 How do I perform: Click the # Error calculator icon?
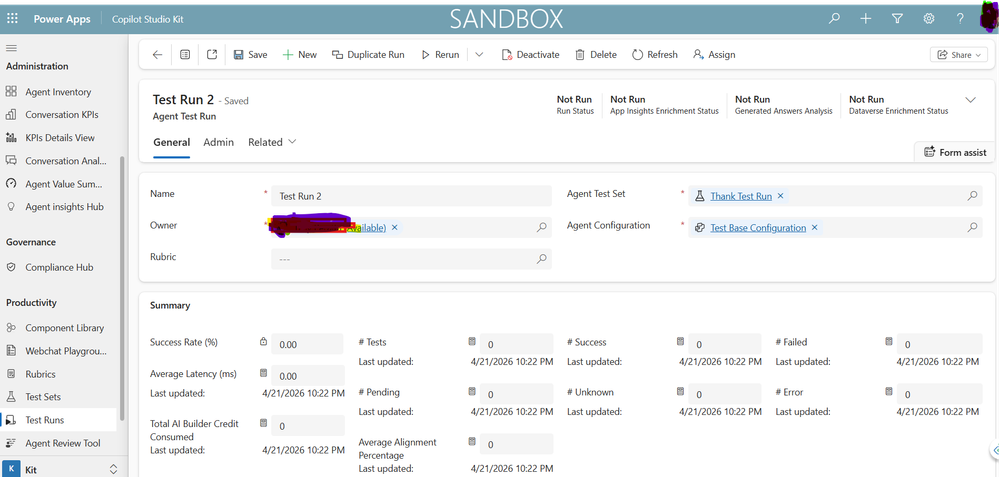coord(888,392)
